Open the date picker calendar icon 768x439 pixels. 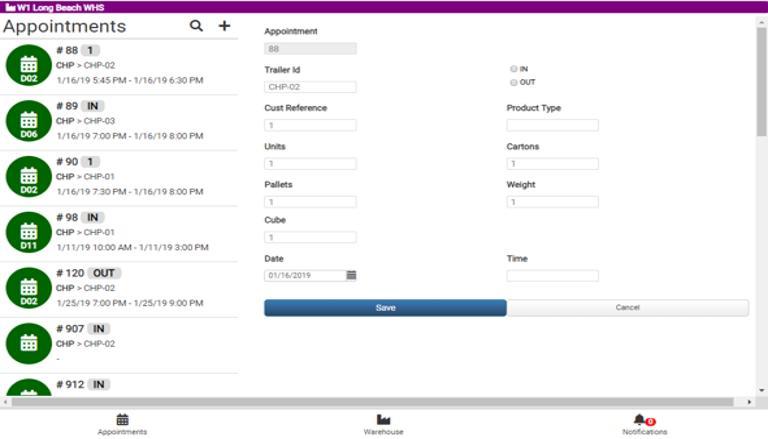pyautogui.click(x=351, y=275)
